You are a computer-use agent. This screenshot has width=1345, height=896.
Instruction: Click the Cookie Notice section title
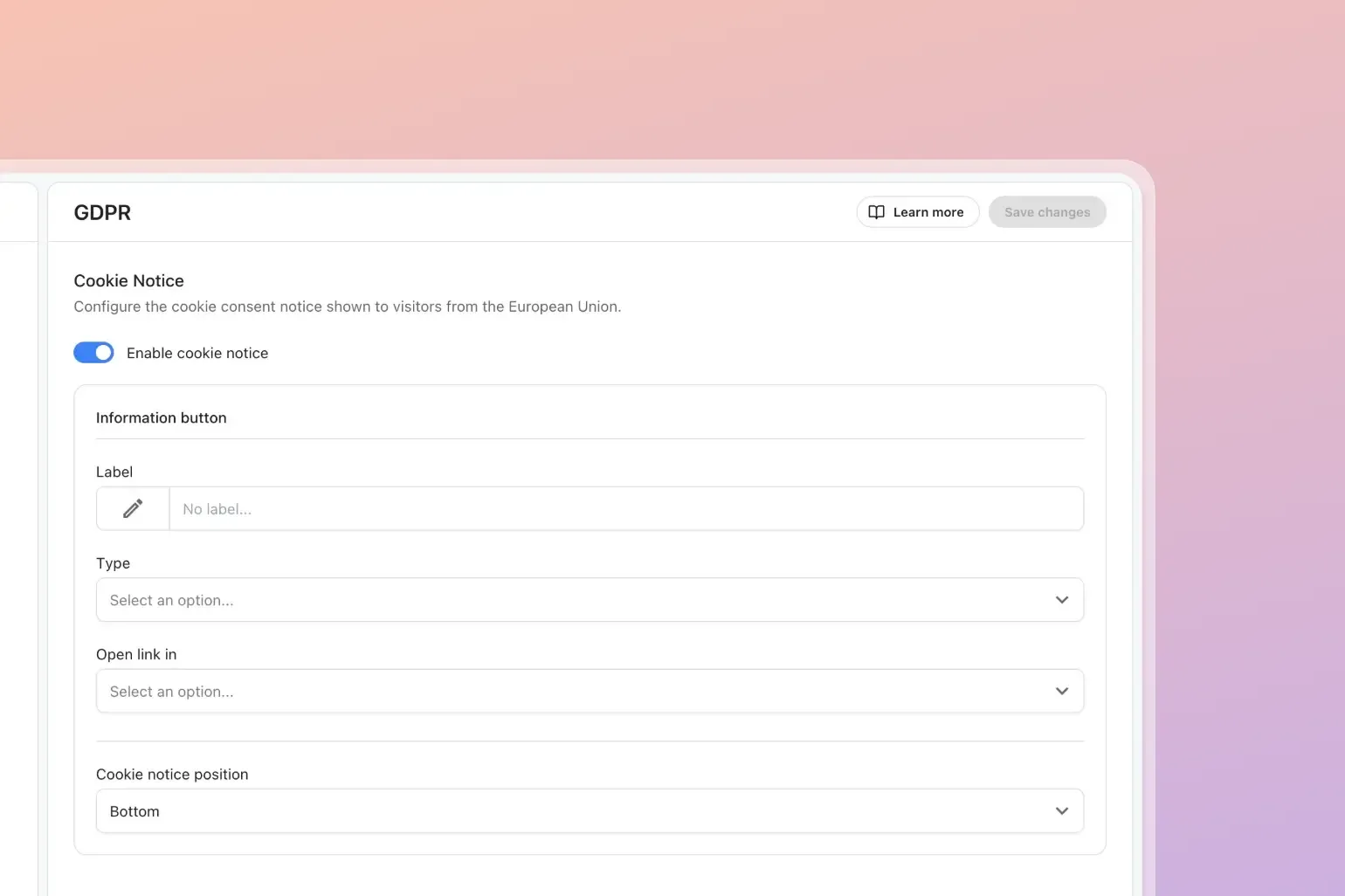[x=128, y=280]
